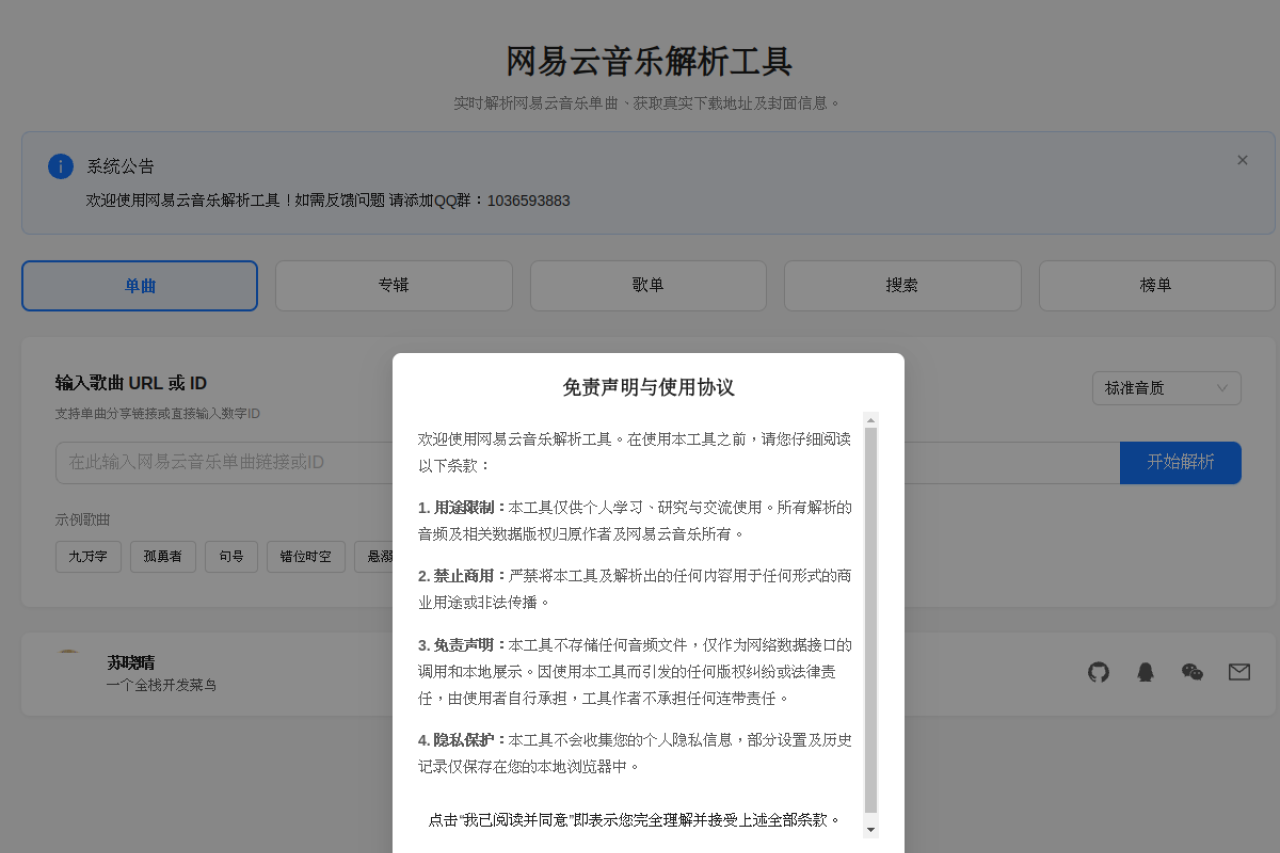The height and width of the screenshot is (853, 1280).
Task: Click the 2. 禁止商用 clause text
Action: (x=635, y=589)
